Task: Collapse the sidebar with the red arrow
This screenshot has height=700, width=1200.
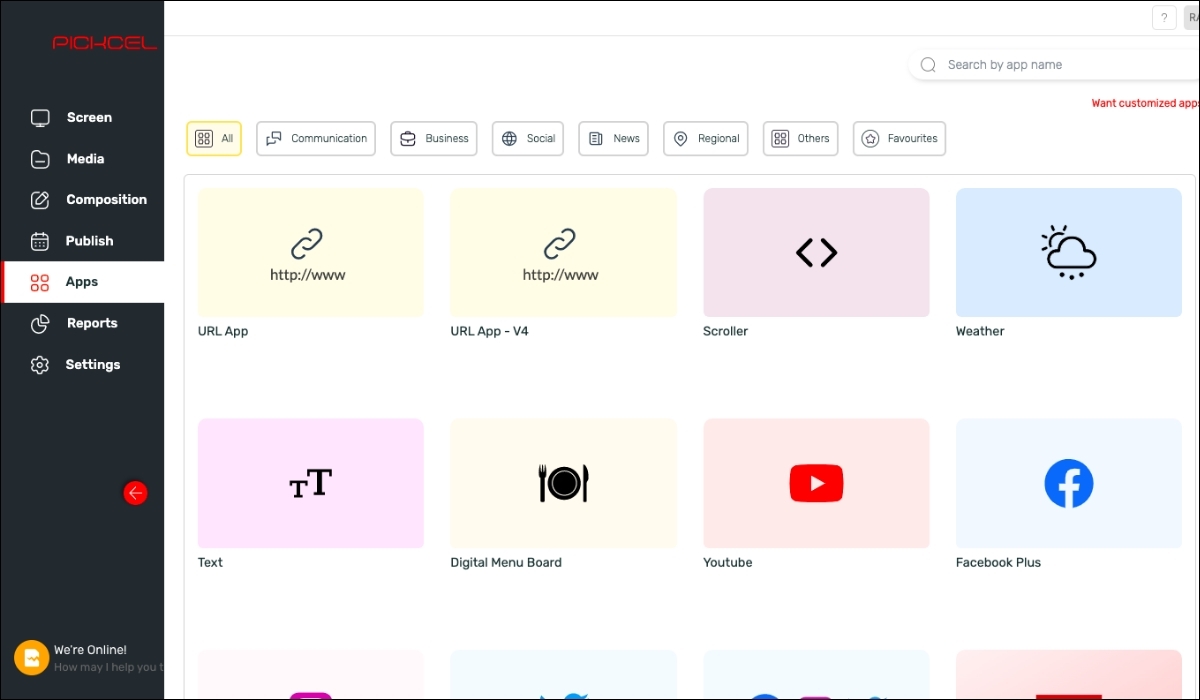Action: (135, 492)
